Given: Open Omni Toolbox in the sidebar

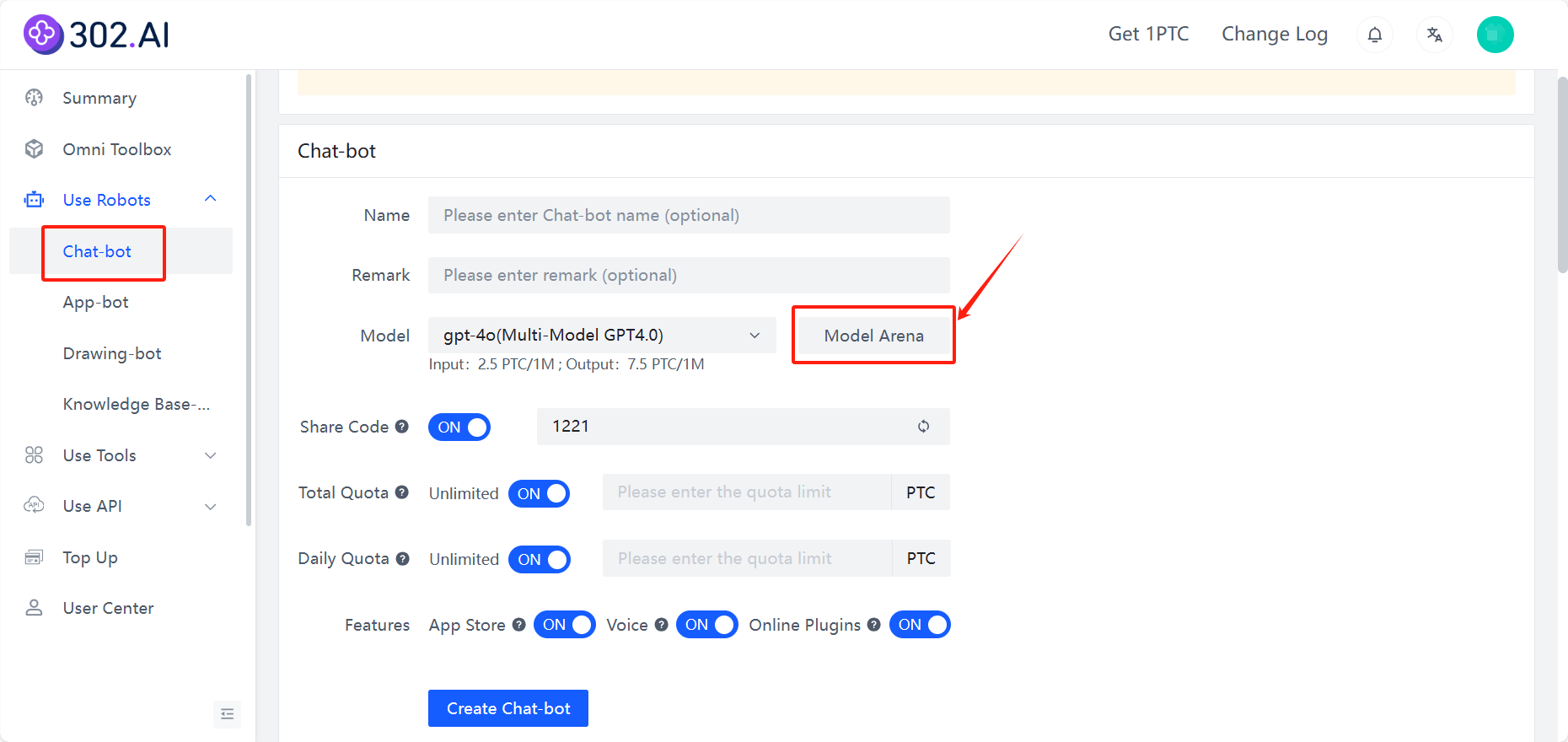Looking at the screenshot, I should point(117,149).
